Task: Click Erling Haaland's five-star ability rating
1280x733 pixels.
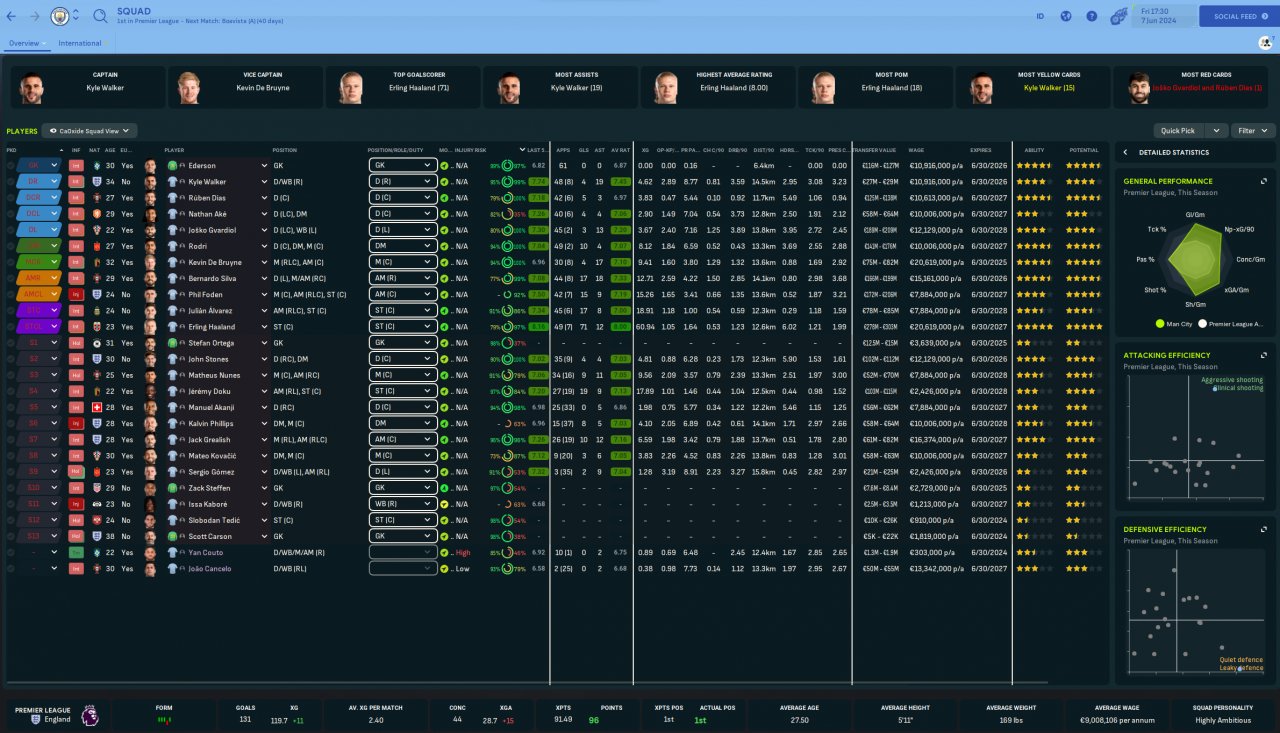Action: coord(1036,326)
